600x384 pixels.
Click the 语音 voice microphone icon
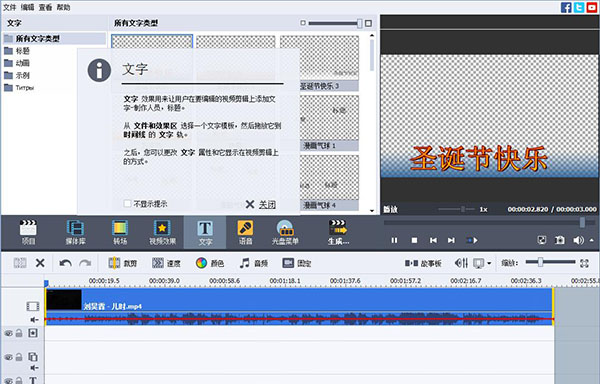click(x=245, y=232)
